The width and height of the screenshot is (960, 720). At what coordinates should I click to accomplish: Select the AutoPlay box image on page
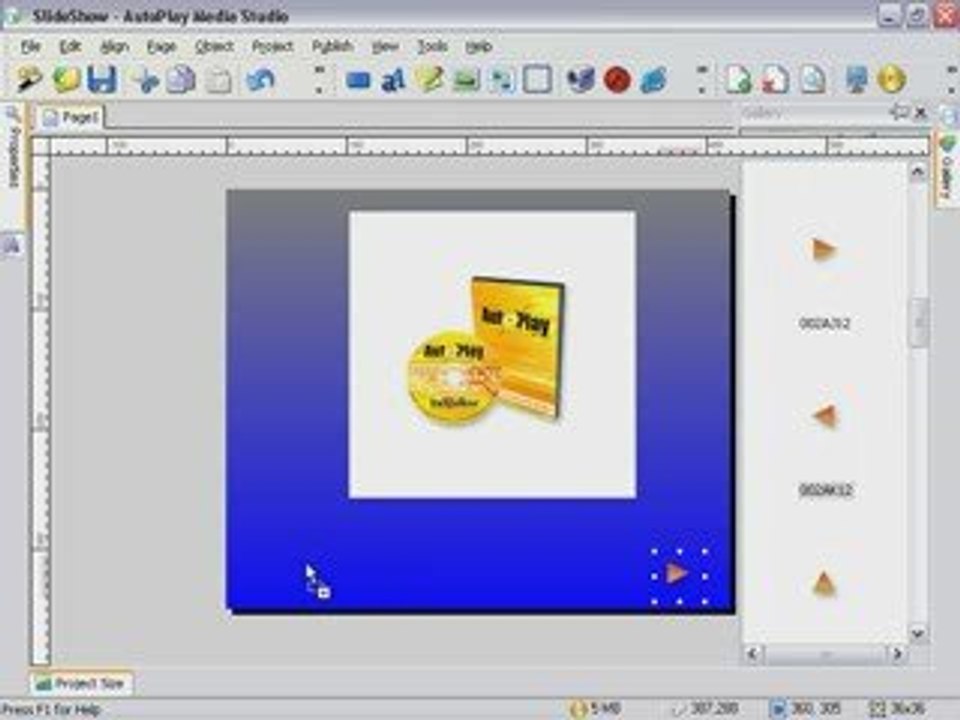pyautogui.click(x=492, y=354)
